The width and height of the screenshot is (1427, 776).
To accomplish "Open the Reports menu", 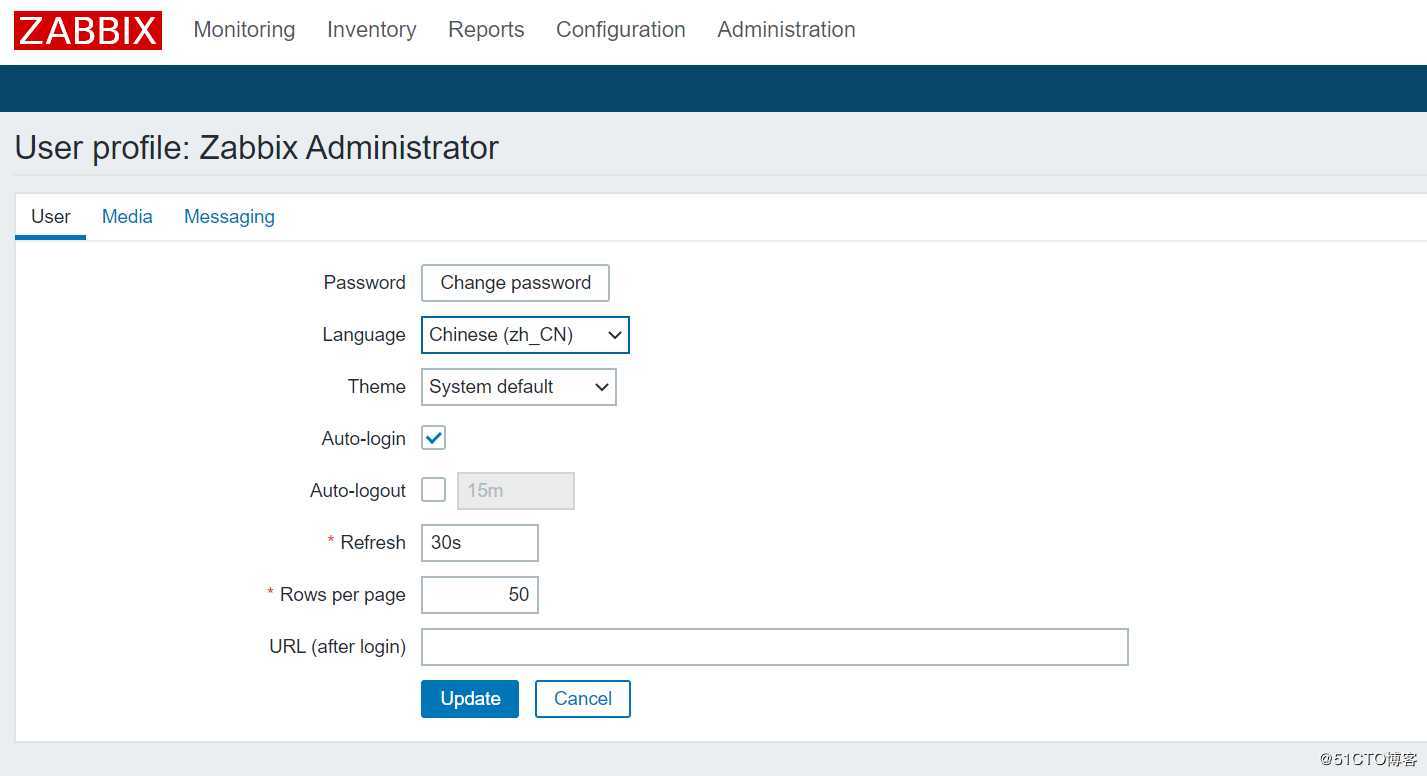I will tap(486, 30).
